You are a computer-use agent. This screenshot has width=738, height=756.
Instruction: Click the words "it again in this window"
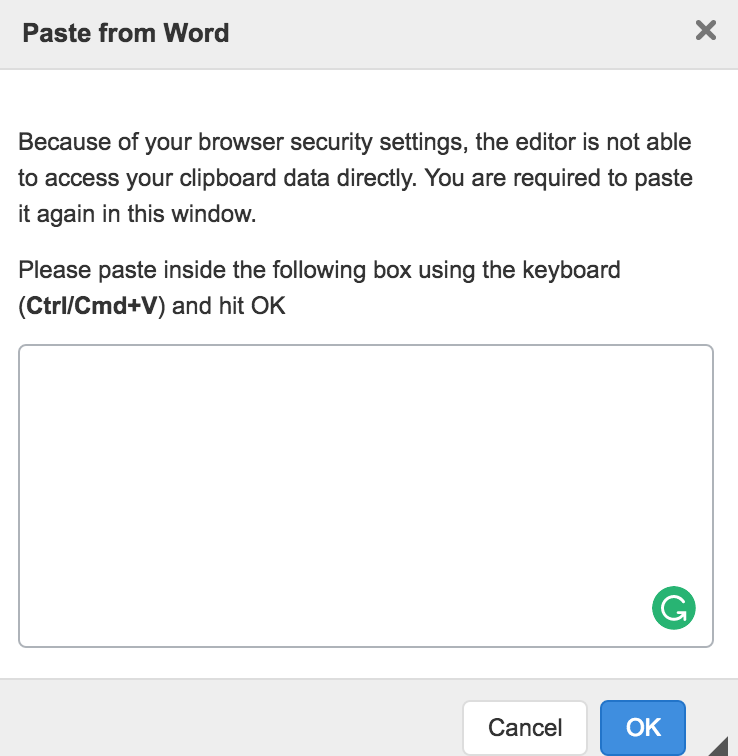138,215
